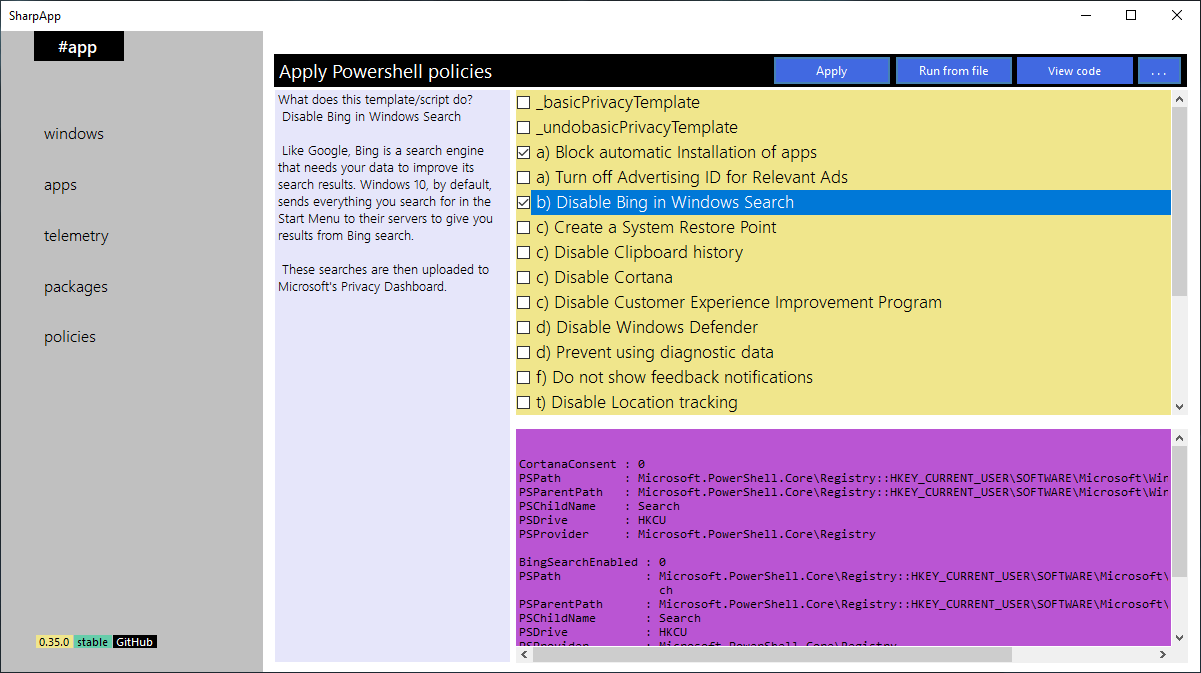This screenshot has width=1201, height=673.
Task: Click the View code button
Action: click(1075, 71)
